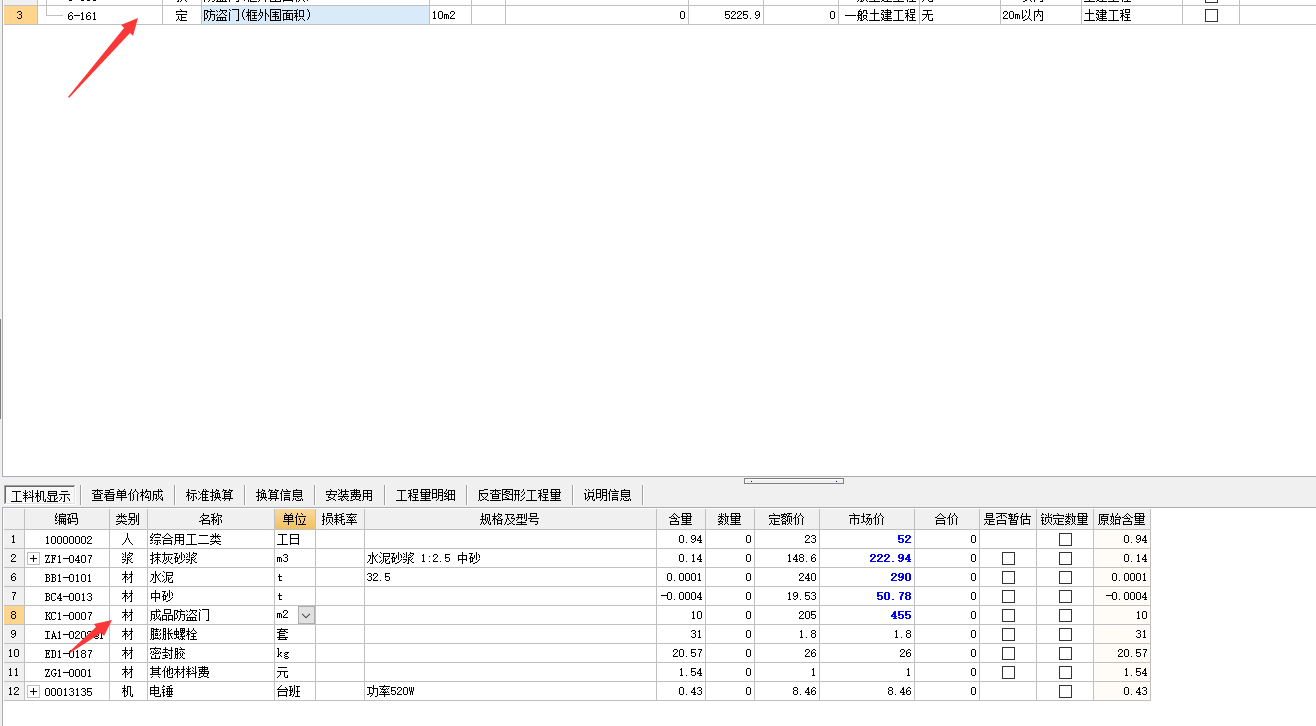Click the 类别 column header
Image resolution: width=1316 pixels, height=726 pixels.
[x=127, y=520]
